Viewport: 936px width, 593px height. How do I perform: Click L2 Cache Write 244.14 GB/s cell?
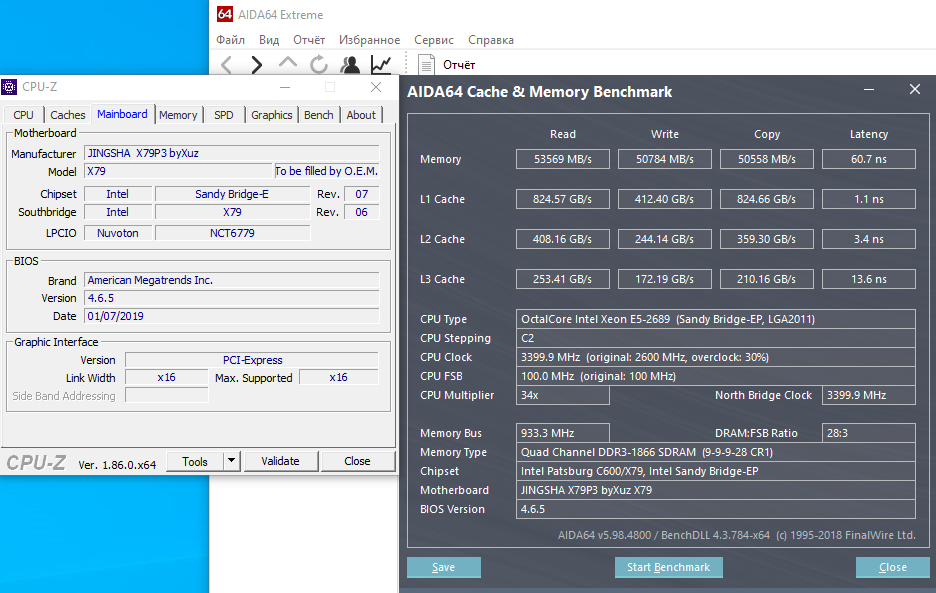click(665, 239)
